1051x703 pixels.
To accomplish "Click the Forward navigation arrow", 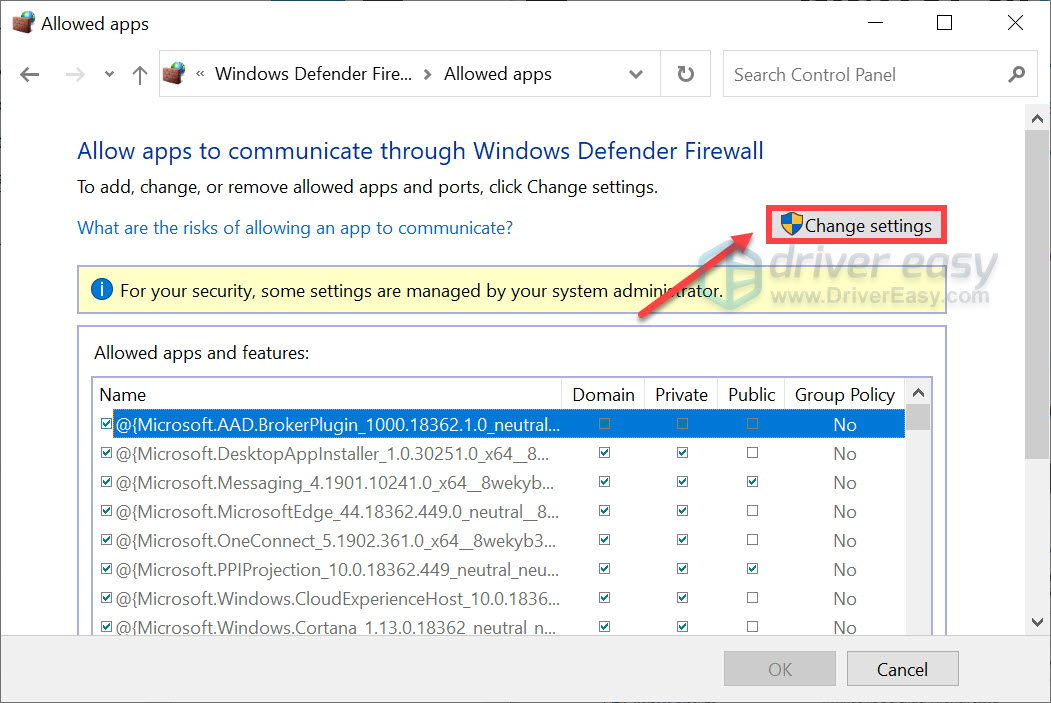I will click(75, 74).
